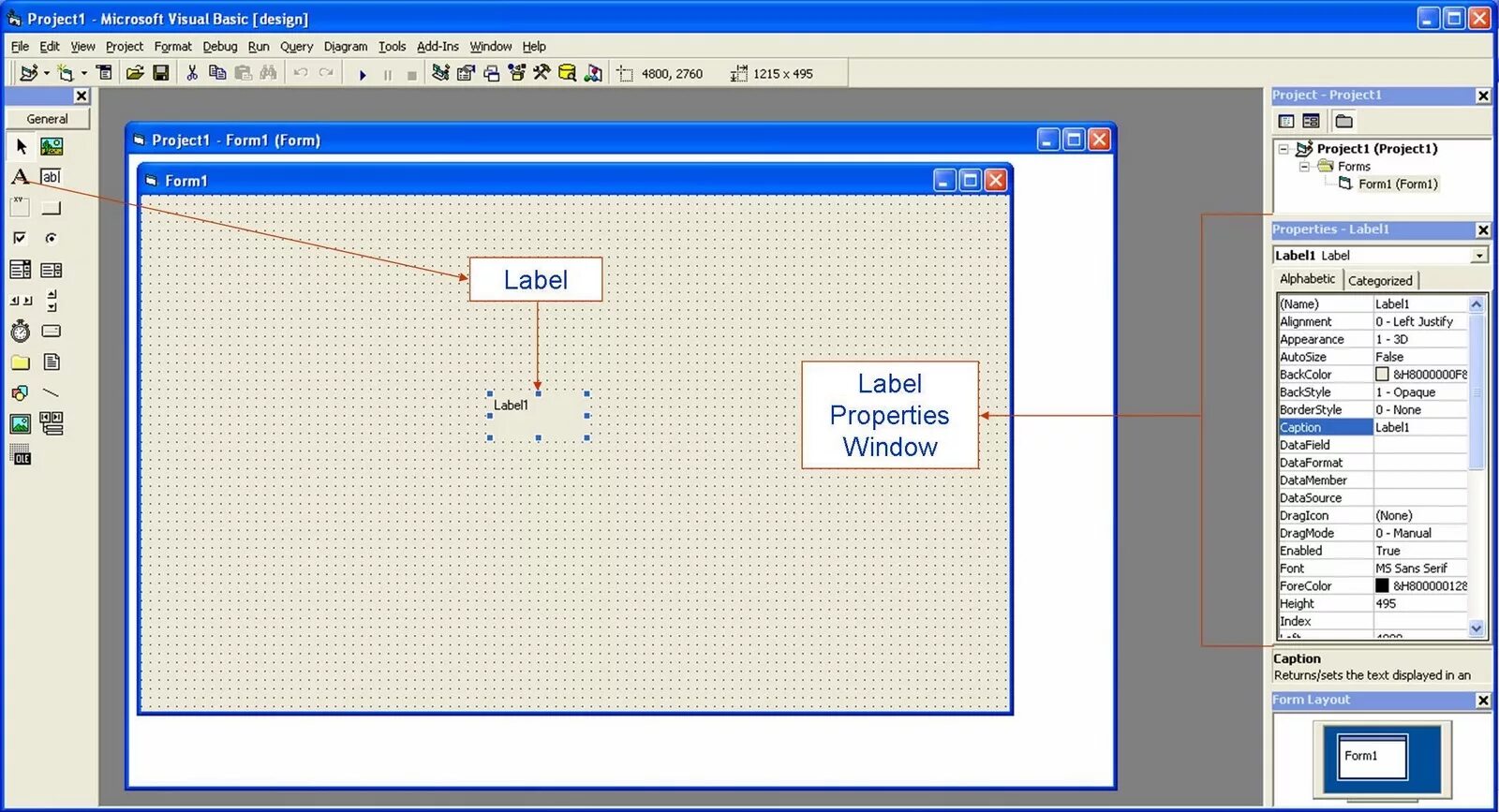The height and width of the screenshot is (812, 1499).
Task: Open dropdown arrow beside Add Form icon
Action: pyautogui.click(x=83, y=73)
